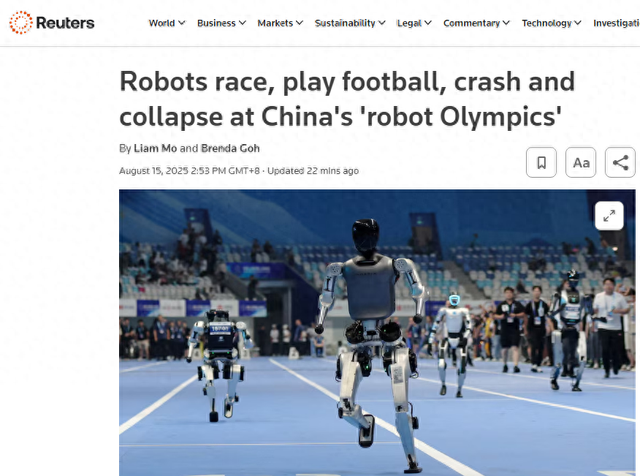Screen dimensions: 640x476
Task: Expand the Technology menu chevron
Action: pos(578,23)
